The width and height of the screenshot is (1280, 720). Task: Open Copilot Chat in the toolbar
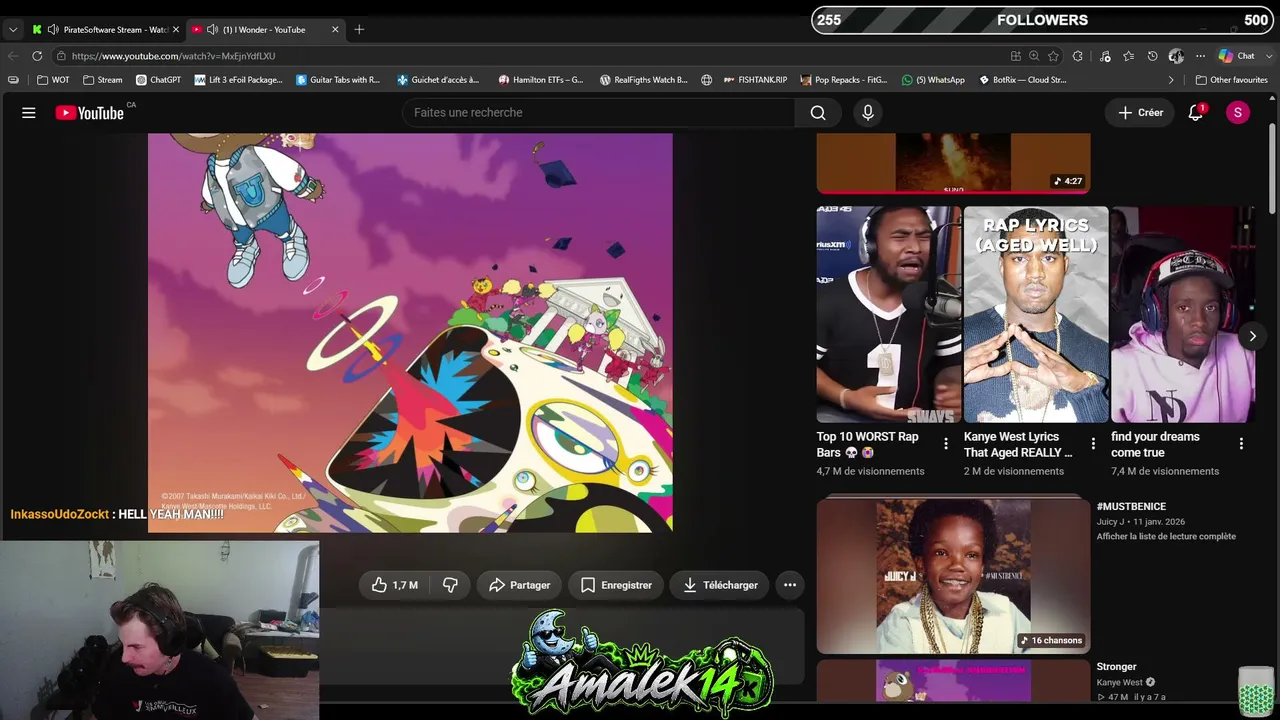click(1236, 56)
